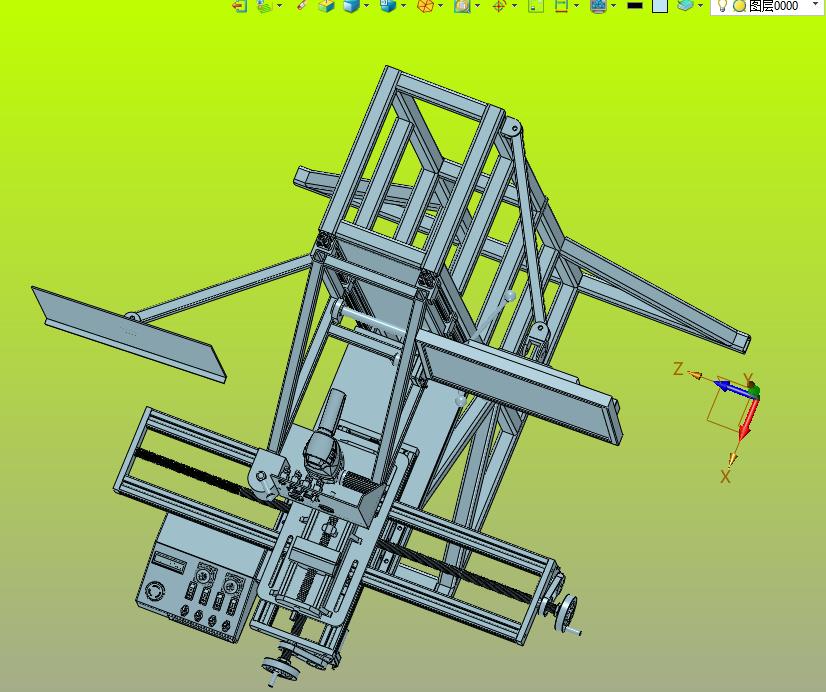826x692 pixels.
Task: Click the orange faceted polyhedron icon
Action: point(425,6)
